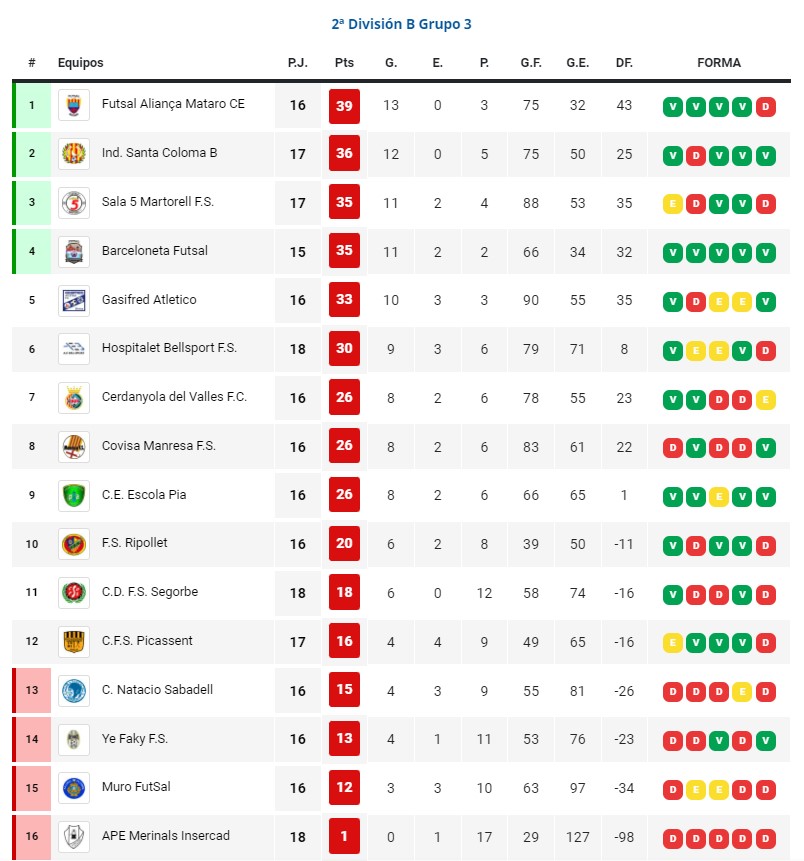This screenshot has width=804, height=861.
Task: Click the Muro FutSal round badge
Action: pyautogui.click(x=74, y=789)
